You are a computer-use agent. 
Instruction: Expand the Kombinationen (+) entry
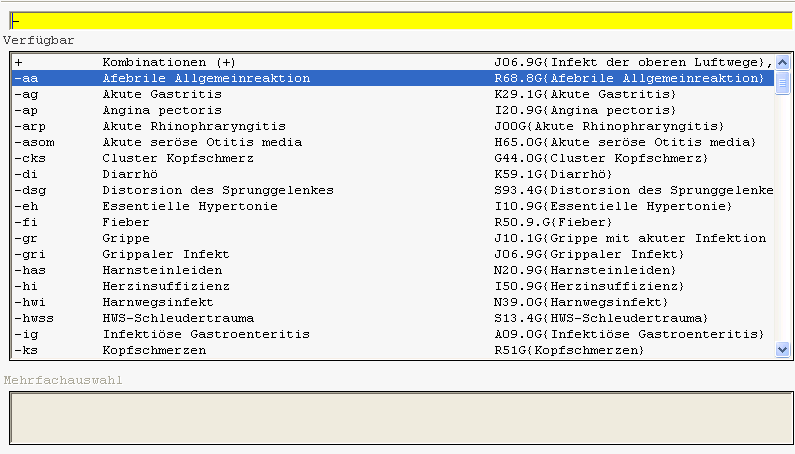393,62
